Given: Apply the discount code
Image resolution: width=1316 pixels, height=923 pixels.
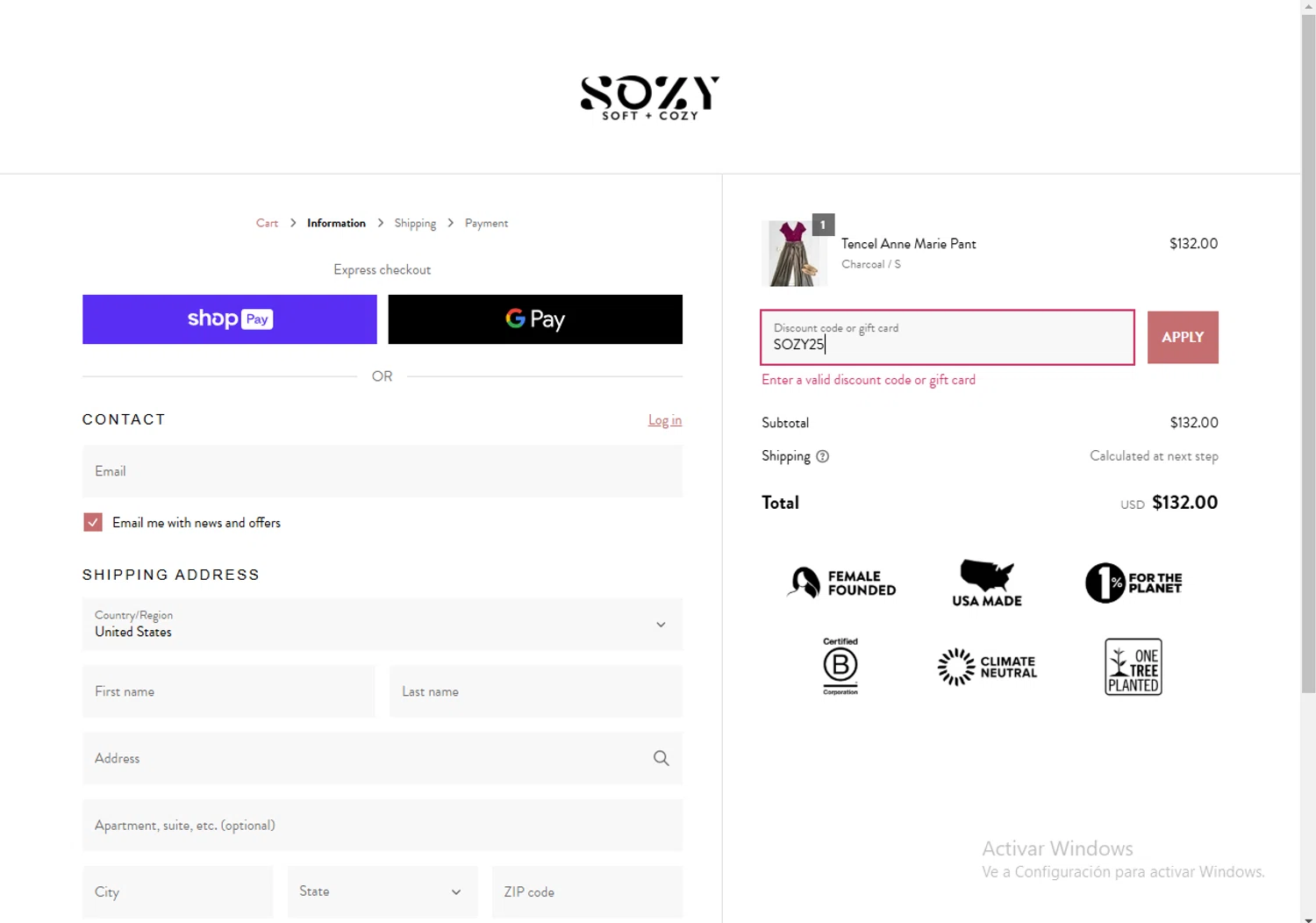Looking at the screenshot, I should pyautogui.click(x=1183, y=337).
